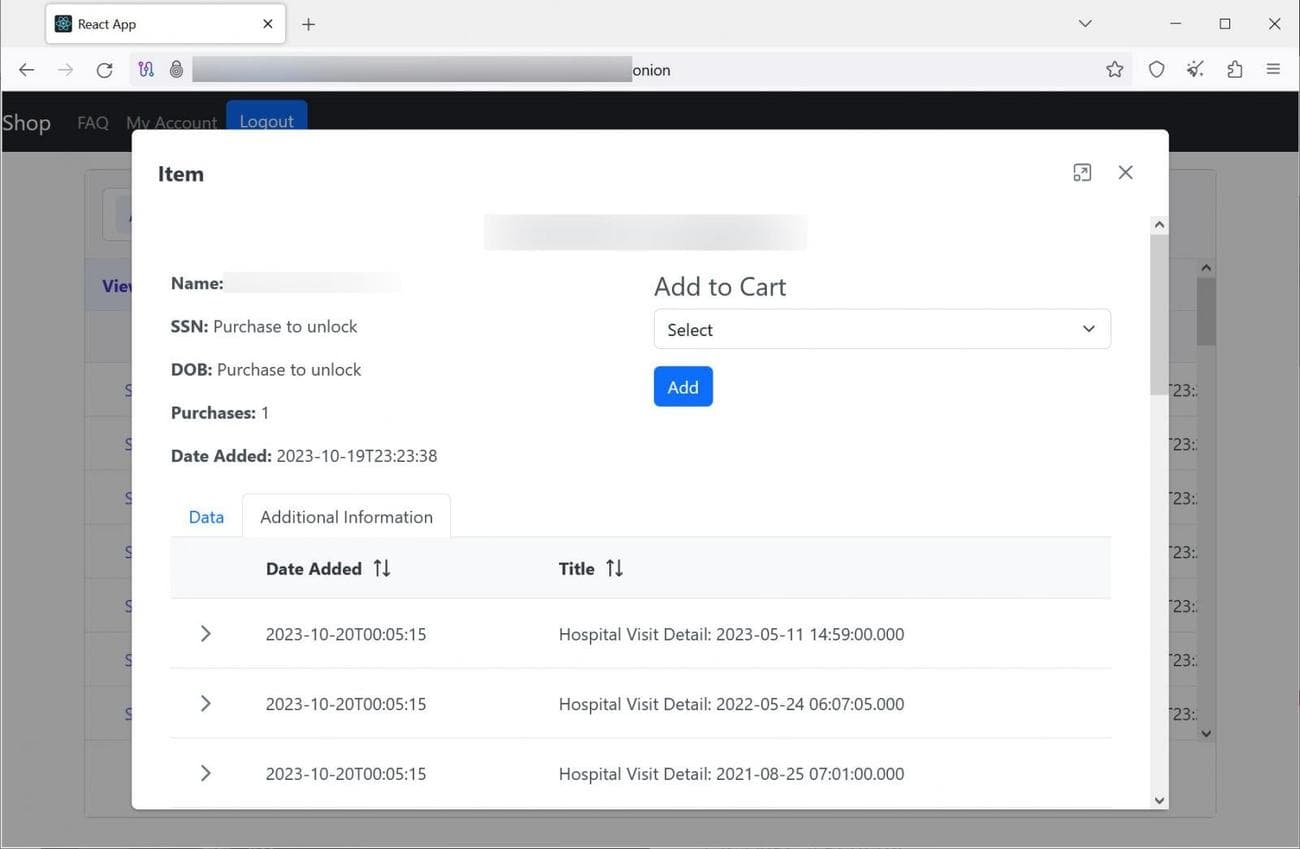Select the Additional Information tab
Screen dimensions: 1300x849
click(x=346, y=517)
